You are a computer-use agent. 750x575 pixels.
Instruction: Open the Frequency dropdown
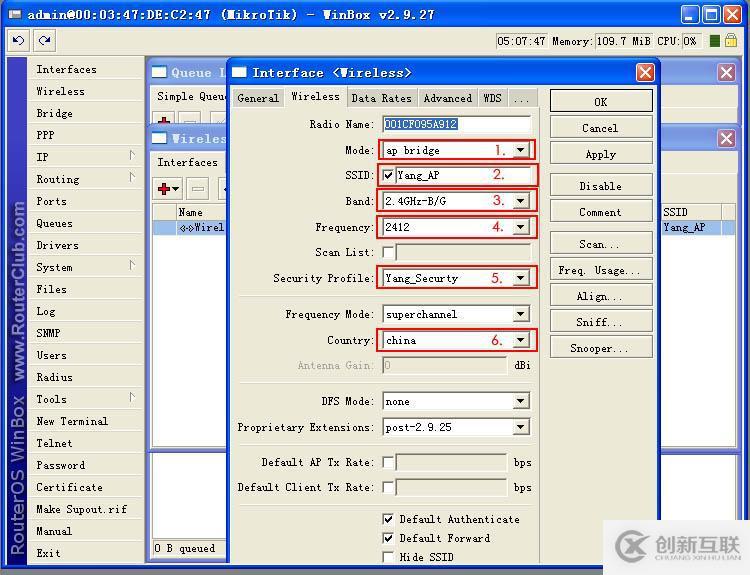click(x=520, y=227)
